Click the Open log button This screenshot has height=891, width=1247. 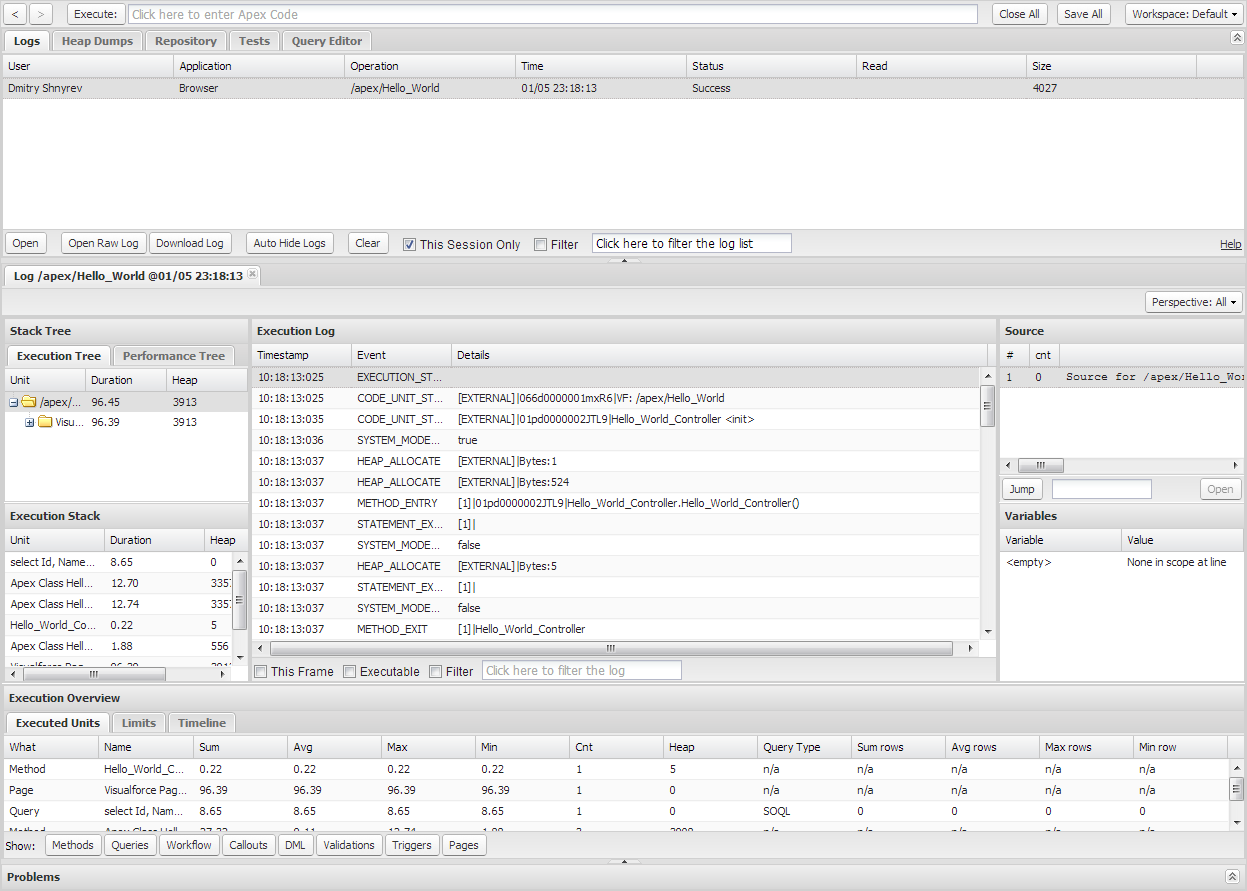coord(26,243)
